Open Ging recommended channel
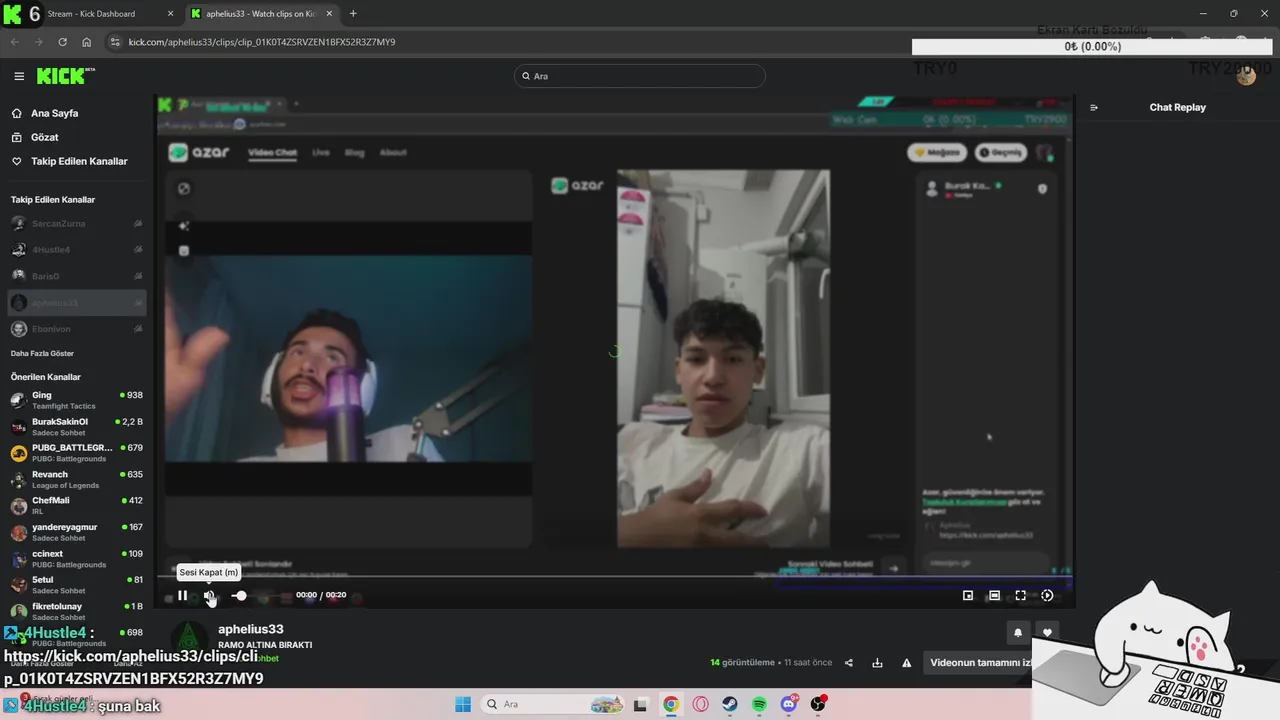The width and height of the screenshot is (1280, 720). [x=76, y=400]
